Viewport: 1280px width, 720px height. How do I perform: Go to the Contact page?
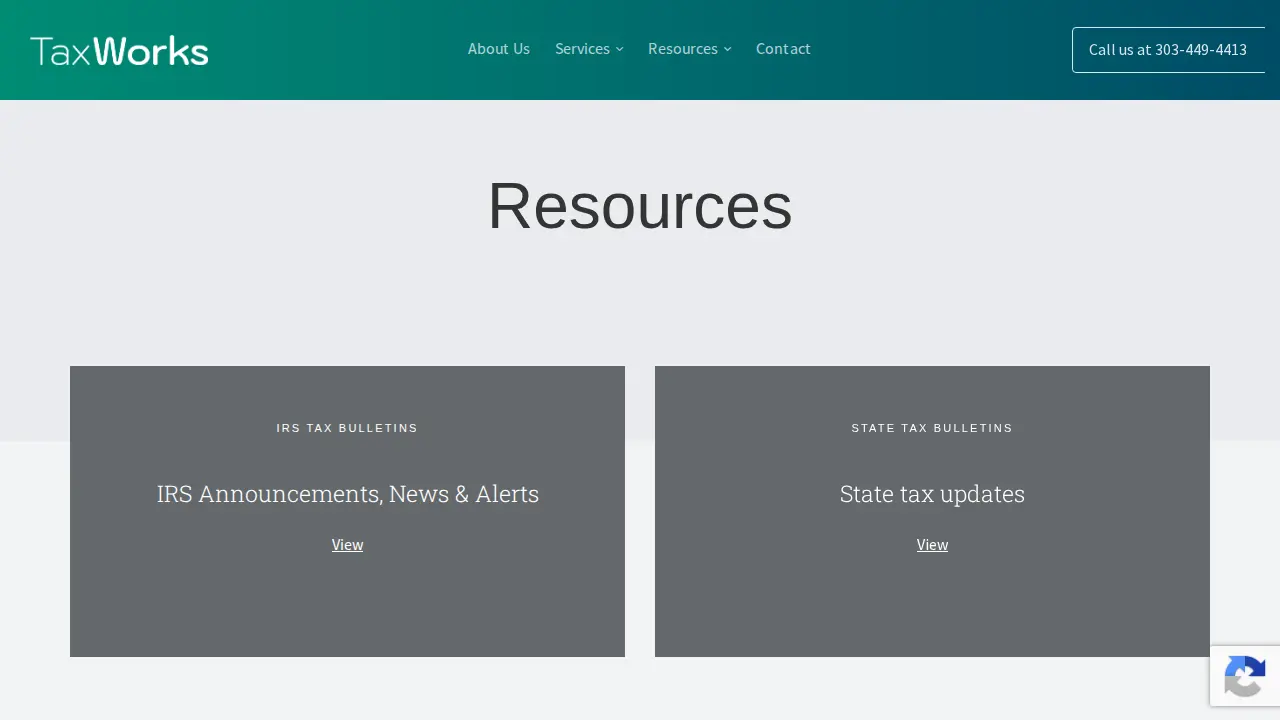coord(783,48)
